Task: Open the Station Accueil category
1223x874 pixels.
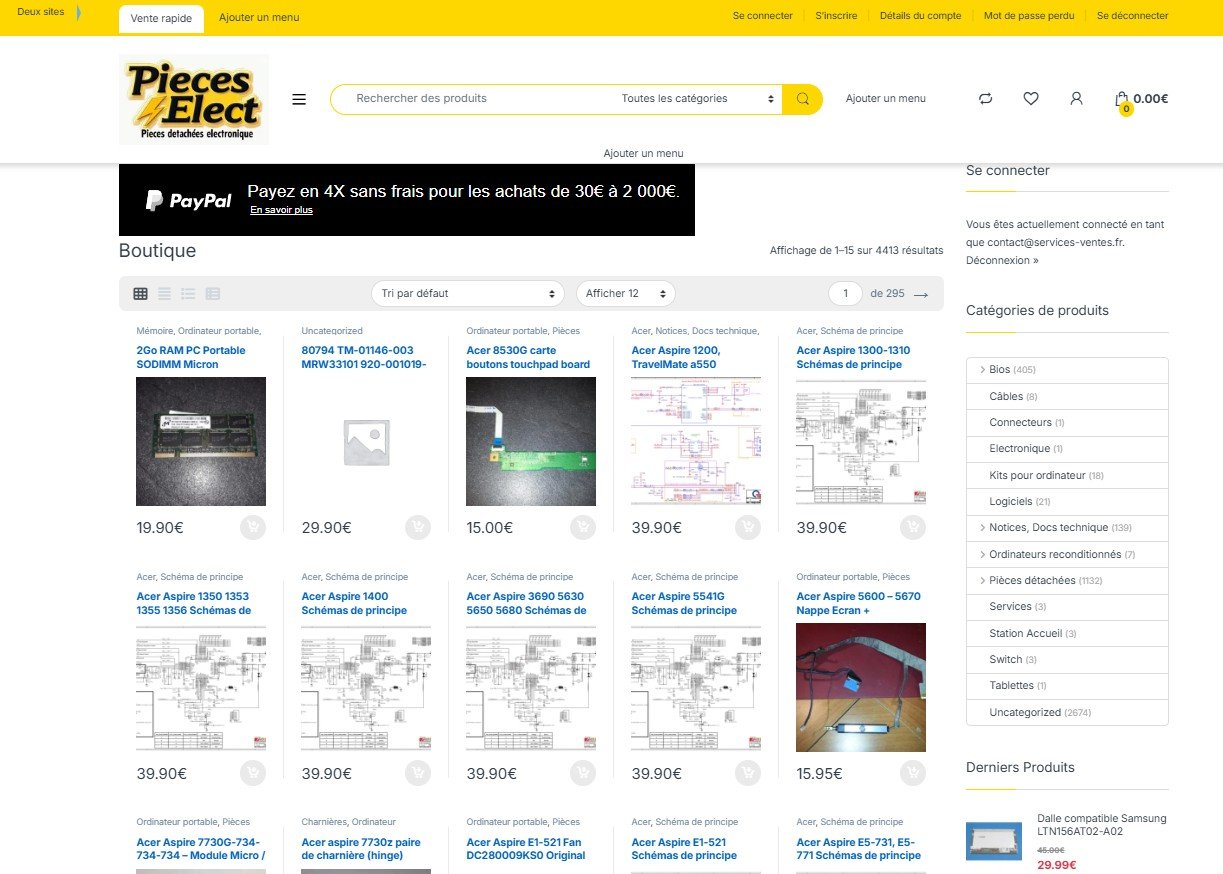Action: pyautogui.click(x=1026, y=633)
